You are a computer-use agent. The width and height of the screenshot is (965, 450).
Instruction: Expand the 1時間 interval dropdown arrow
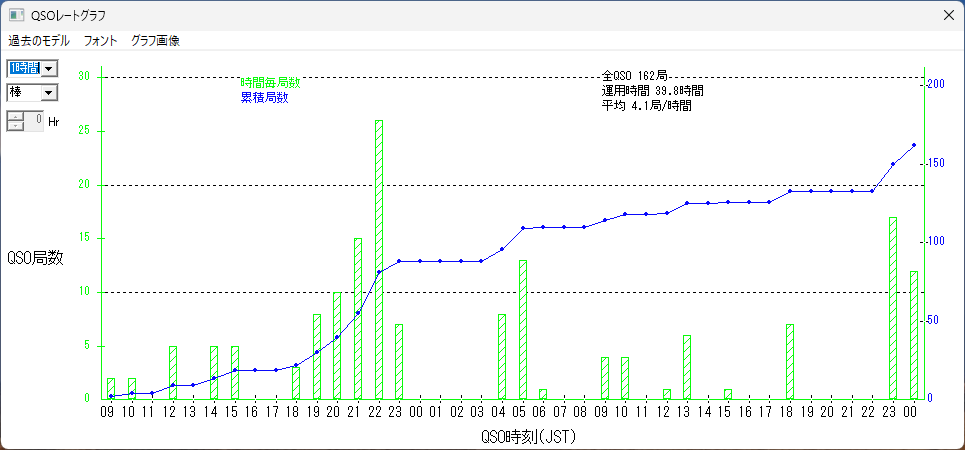pos(49,68)
